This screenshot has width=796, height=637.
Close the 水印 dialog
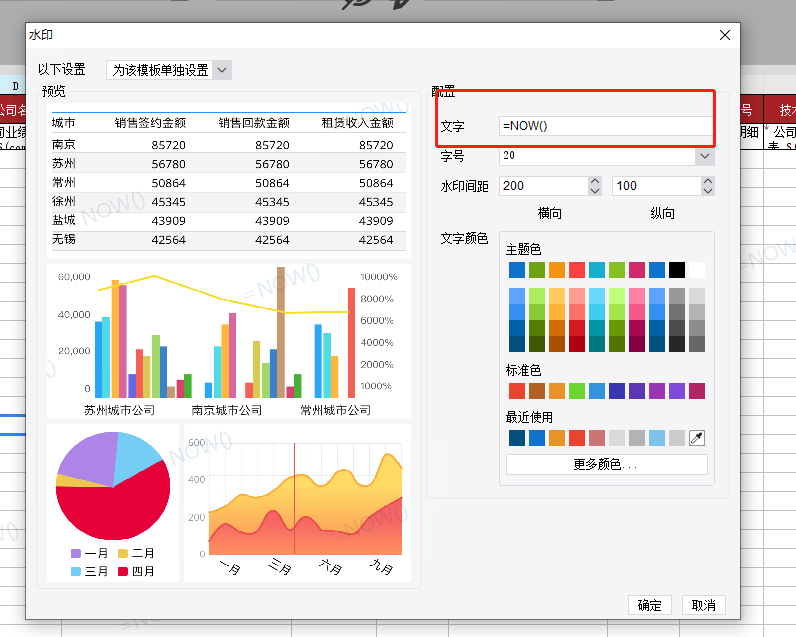point(724,35)
